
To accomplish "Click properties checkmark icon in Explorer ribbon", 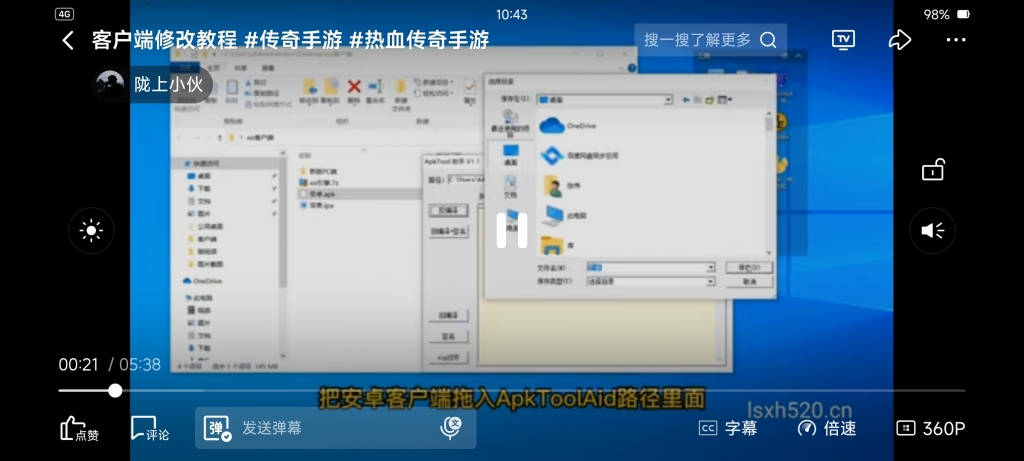I will click(470, 87).
